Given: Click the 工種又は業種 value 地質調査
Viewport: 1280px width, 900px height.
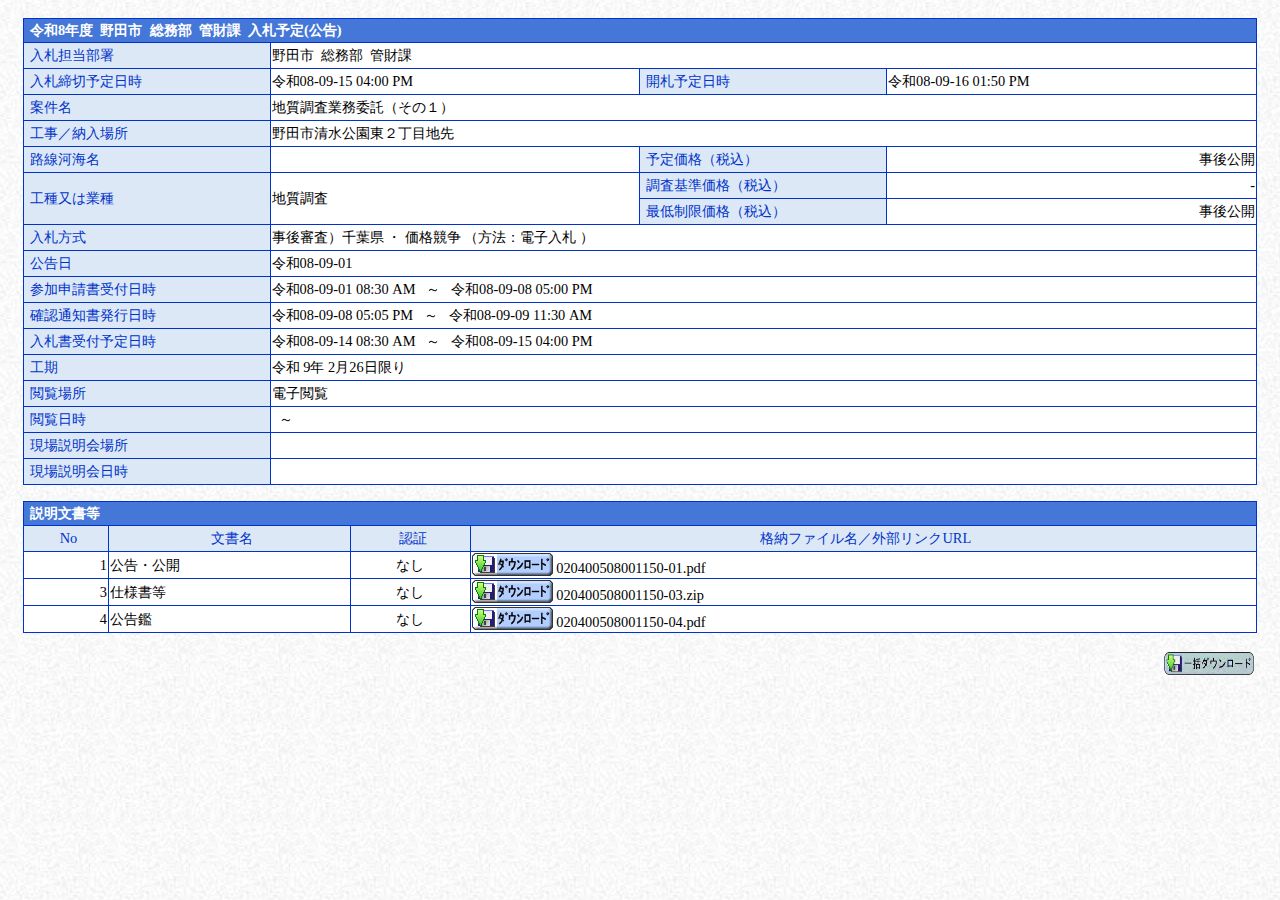Looking at the screenshot, I should tap(300, 199).
